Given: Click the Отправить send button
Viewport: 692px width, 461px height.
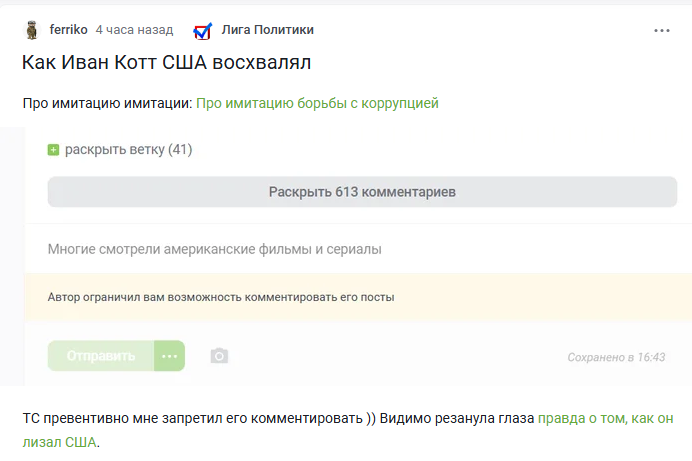Looking at the screenshot, I should (101, 356).
